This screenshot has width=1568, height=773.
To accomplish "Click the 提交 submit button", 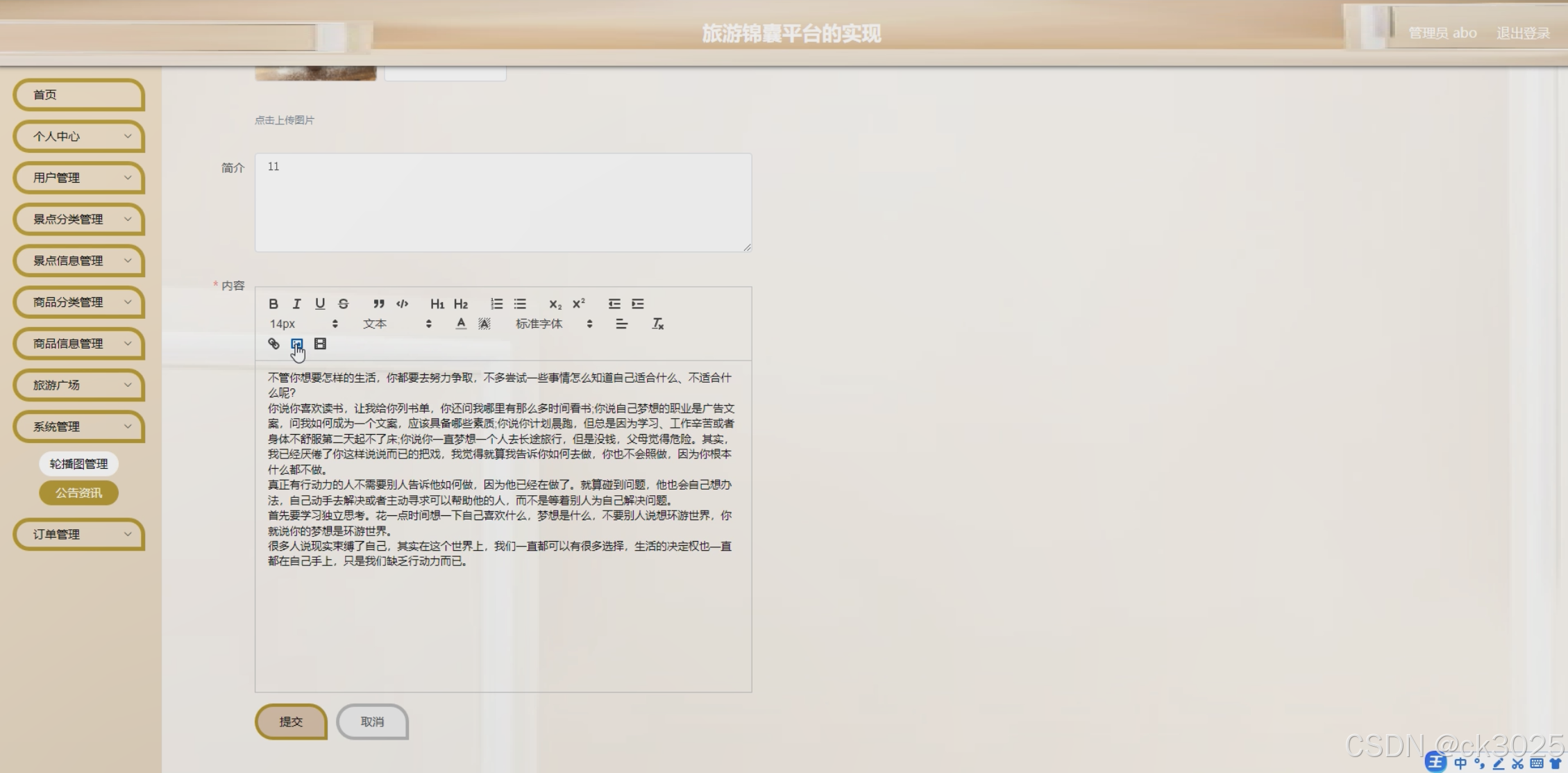I will [291, 722].
